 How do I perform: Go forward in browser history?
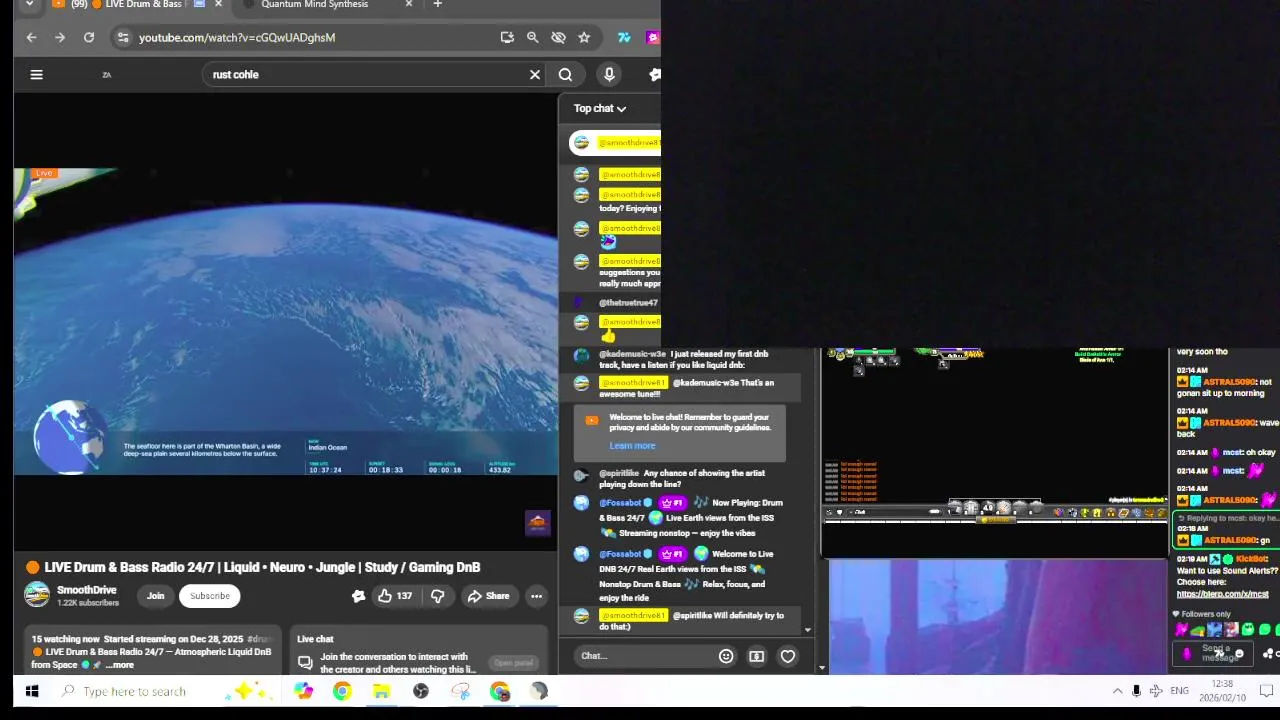[x=60, y=37]
